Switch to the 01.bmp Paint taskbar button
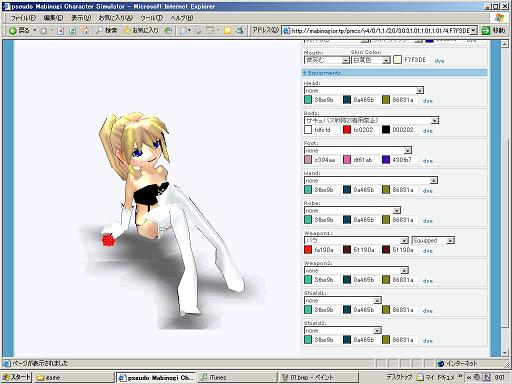This screenshot has width=512, height=384. (318, 377)
